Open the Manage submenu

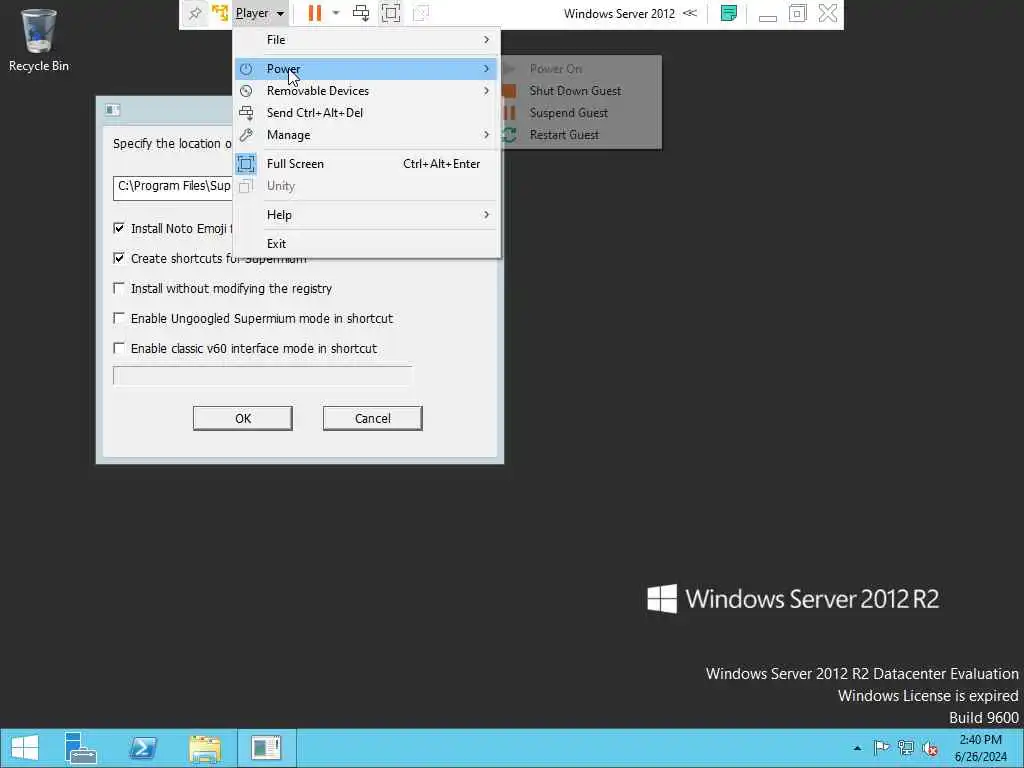[x=366, y=135]
